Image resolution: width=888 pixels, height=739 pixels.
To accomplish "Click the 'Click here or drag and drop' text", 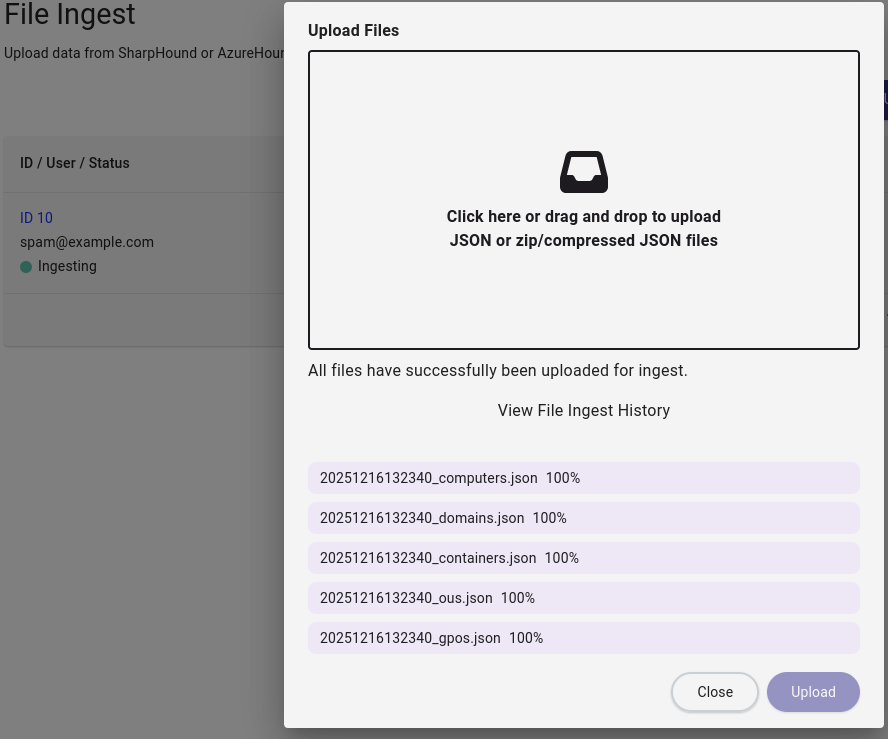I will coord(583,216).
